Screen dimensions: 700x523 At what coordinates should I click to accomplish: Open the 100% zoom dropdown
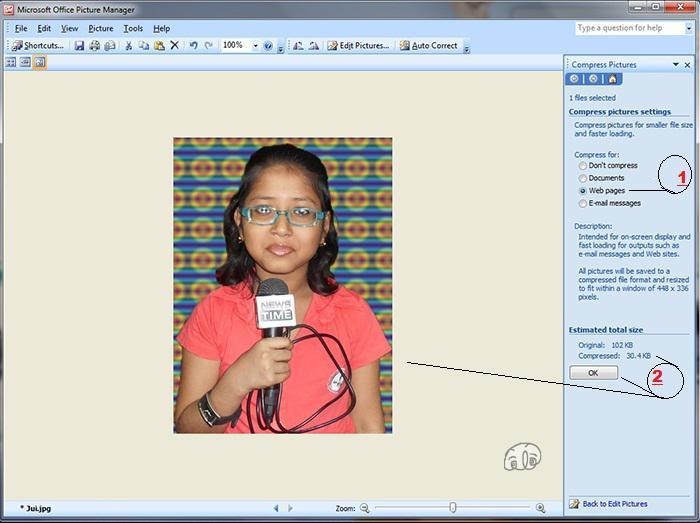point(255,46)
